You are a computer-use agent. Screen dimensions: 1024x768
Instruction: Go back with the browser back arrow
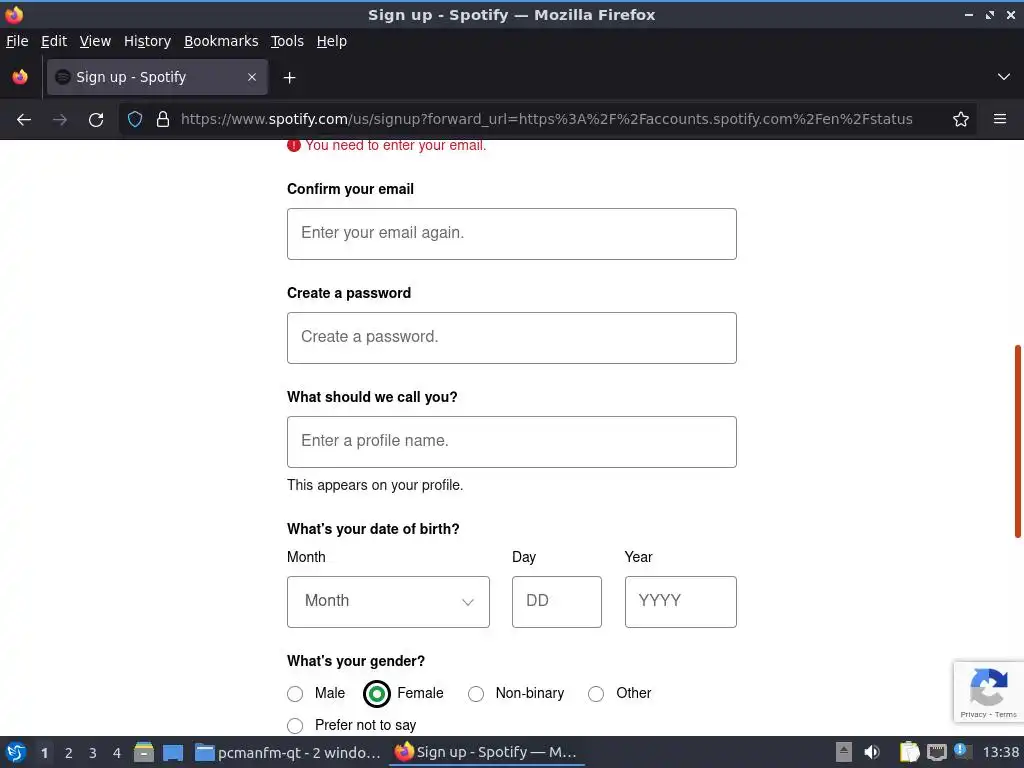(24, 120)
